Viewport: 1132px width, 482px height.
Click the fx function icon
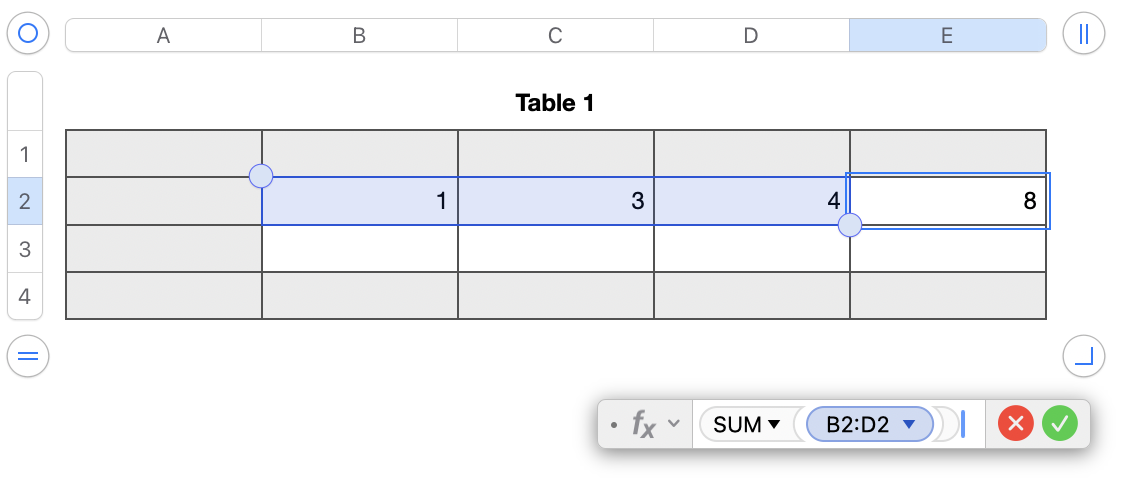[643, 424]
